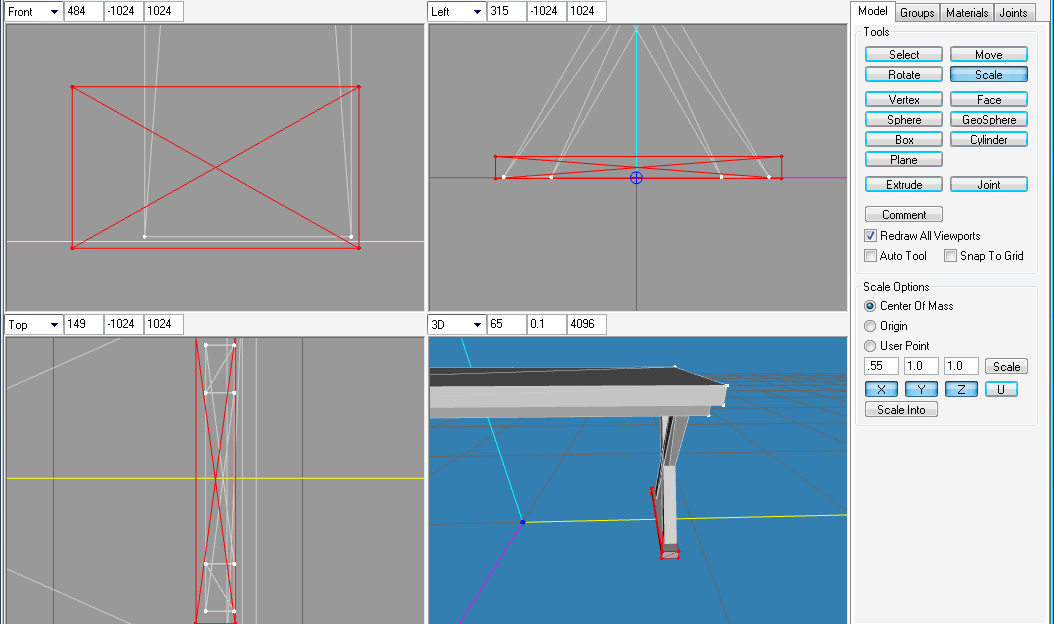Viewport: 1054px width, 624px height.
Task: Switch to the Materials tab
Action: click(967, 12)
